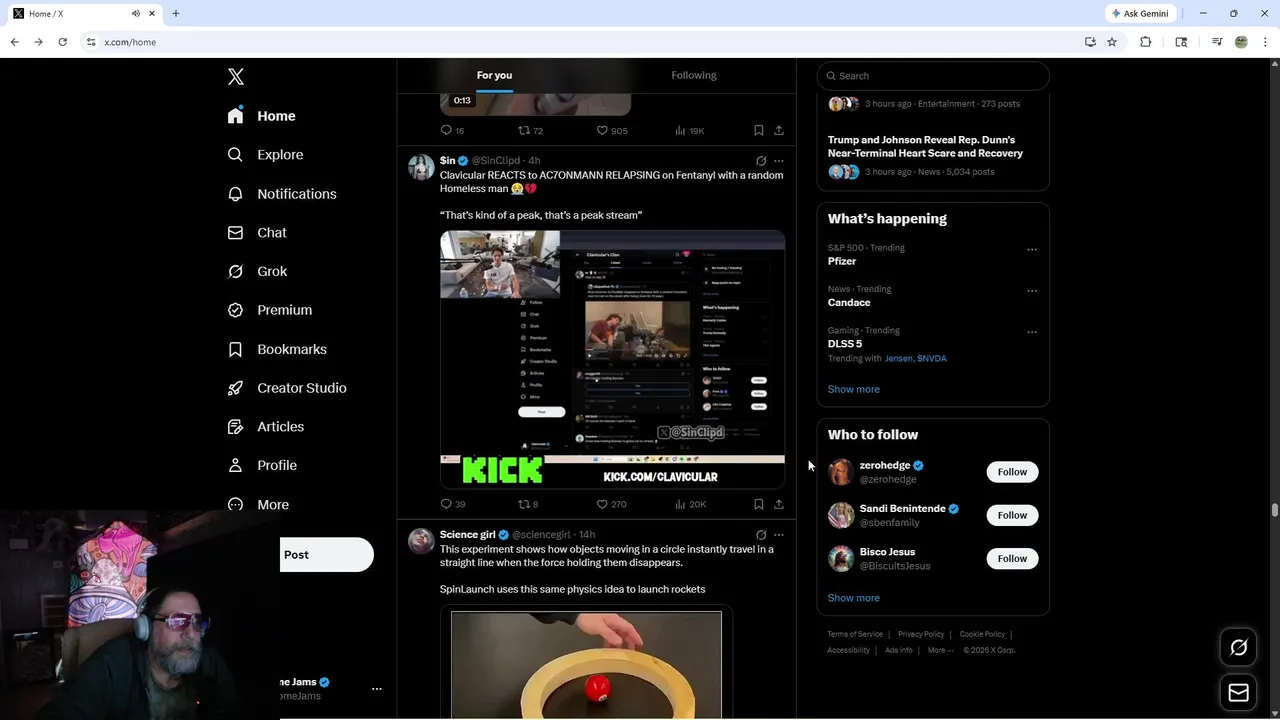Open Grok in sidebar

click(257, 271)
